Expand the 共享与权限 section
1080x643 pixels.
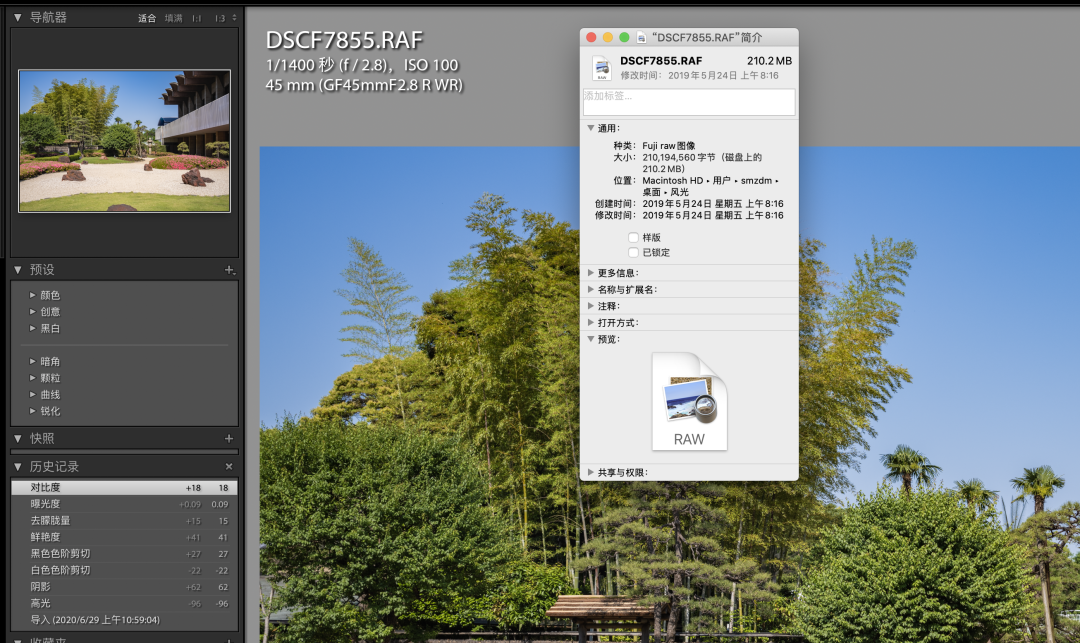click(x=590, y=472)
